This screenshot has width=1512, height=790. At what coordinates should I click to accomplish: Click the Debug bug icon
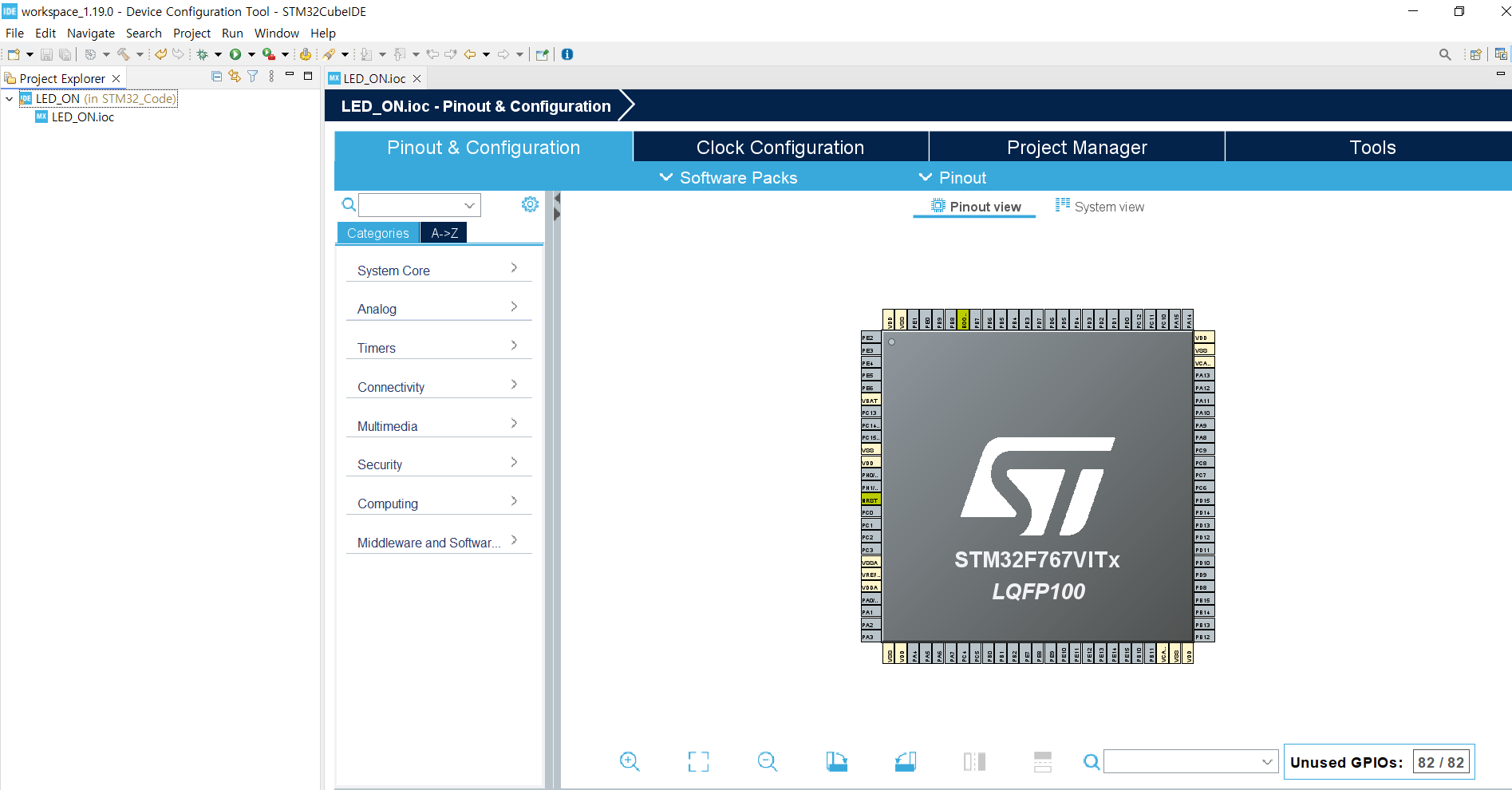203,54
